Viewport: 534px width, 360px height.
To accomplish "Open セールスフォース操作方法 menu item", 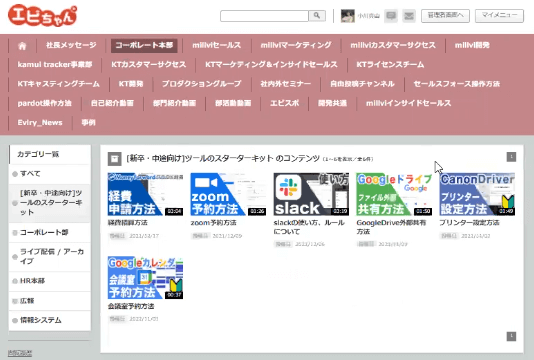I will (457, 84).
